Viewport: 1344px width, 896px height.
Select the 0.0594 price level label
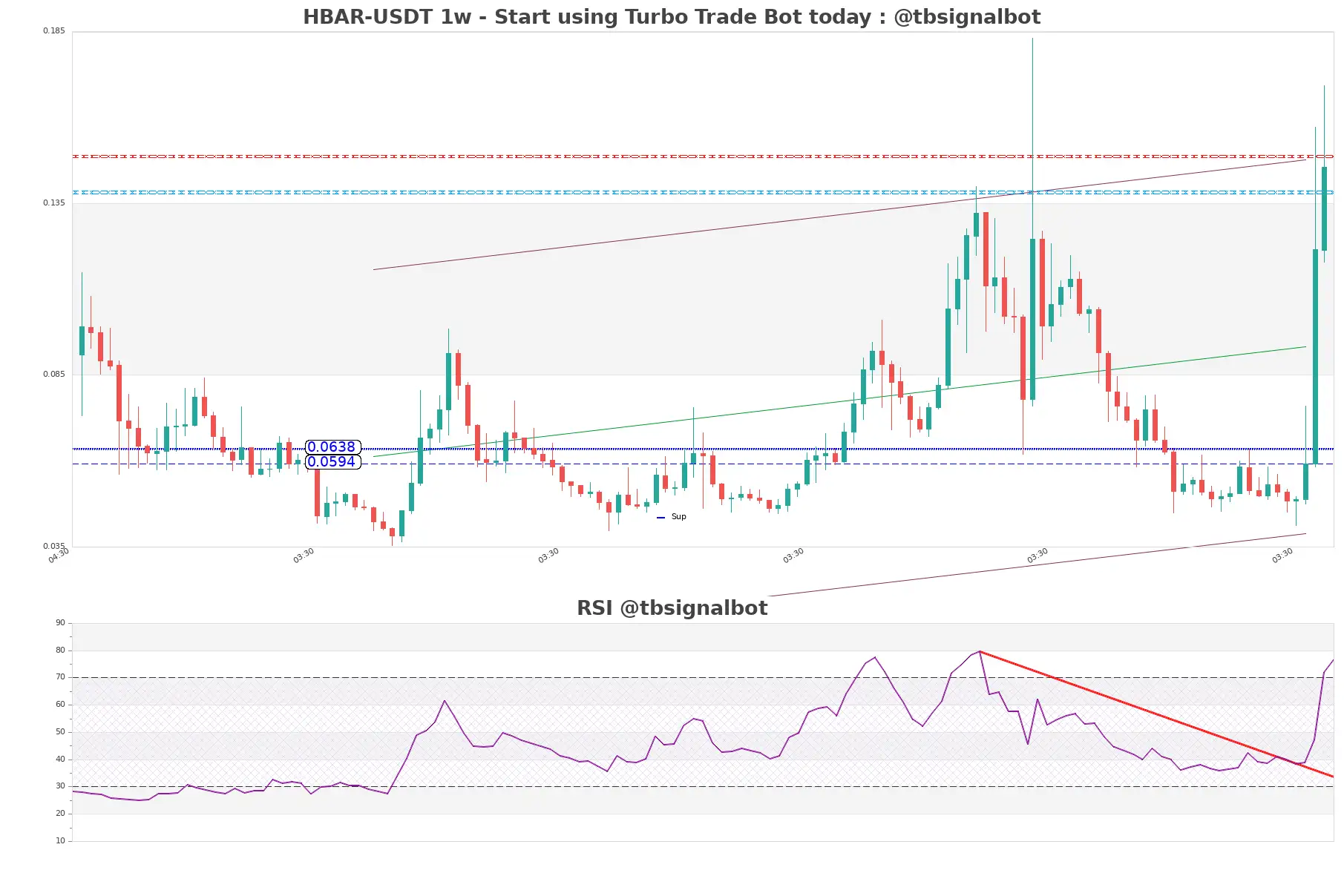click(x=332, y=461)
